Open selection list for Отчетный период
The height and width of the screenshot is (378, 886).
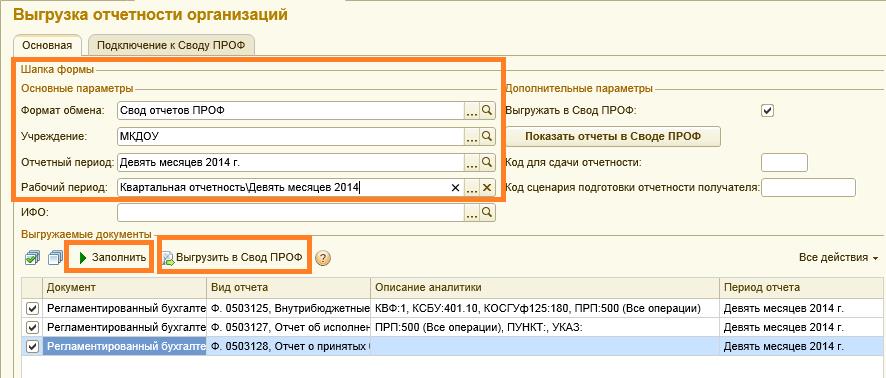tap(472, 162)
